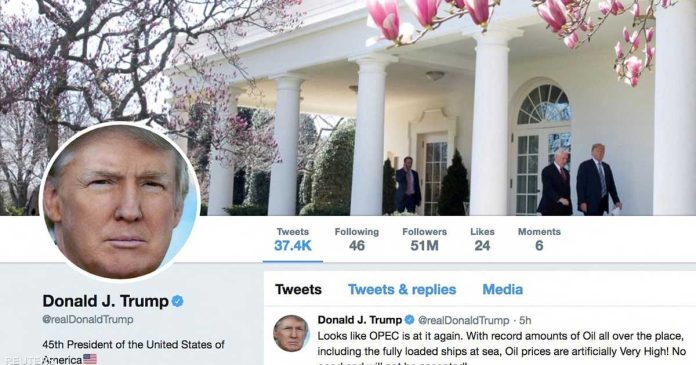Open the Following 46 list
The image size is (696, 365).
tap(356, 240)
